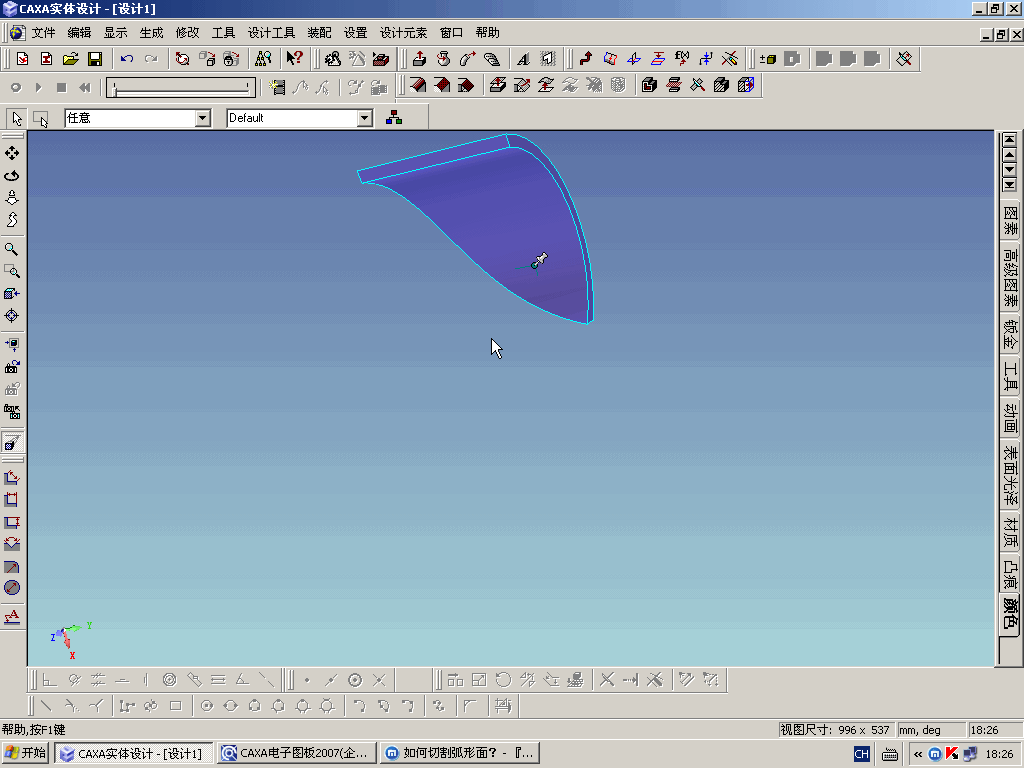Switch to the 钣金 catalog tab

point(1010,334)
